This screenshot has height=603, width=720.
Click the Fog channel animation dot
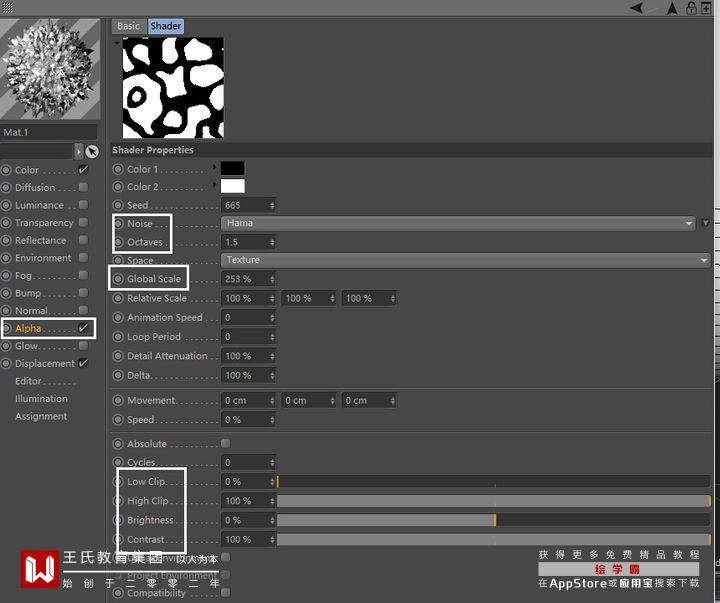click(6, 276)
